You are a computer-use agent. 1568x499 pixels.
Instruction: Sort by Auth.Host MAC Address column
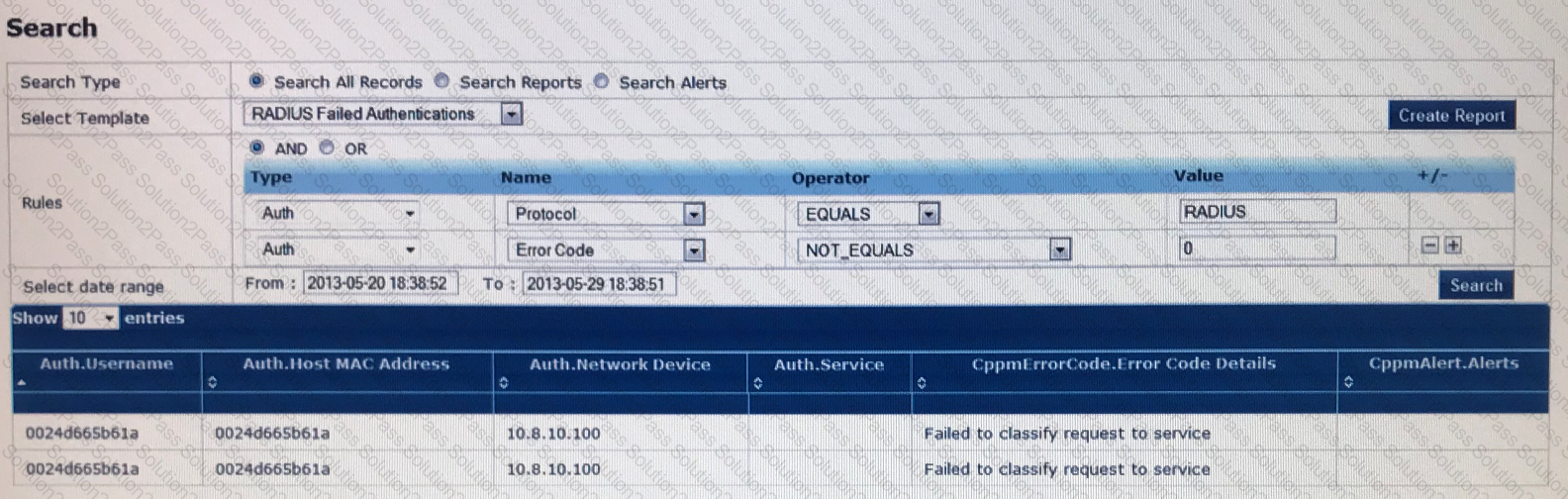212,382
